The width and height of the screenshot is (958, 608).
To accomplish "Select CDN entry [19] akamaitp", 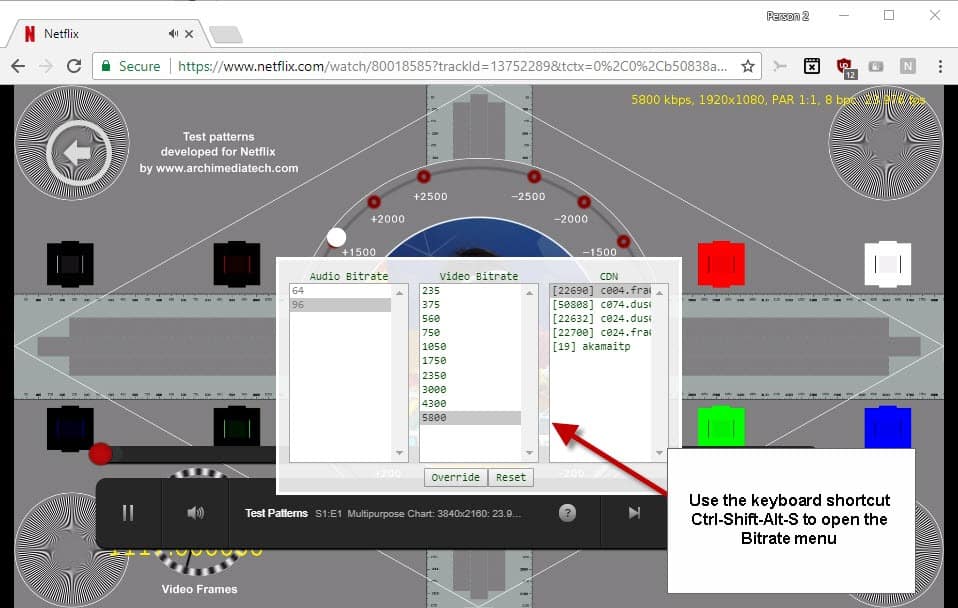I will [601, 347].
